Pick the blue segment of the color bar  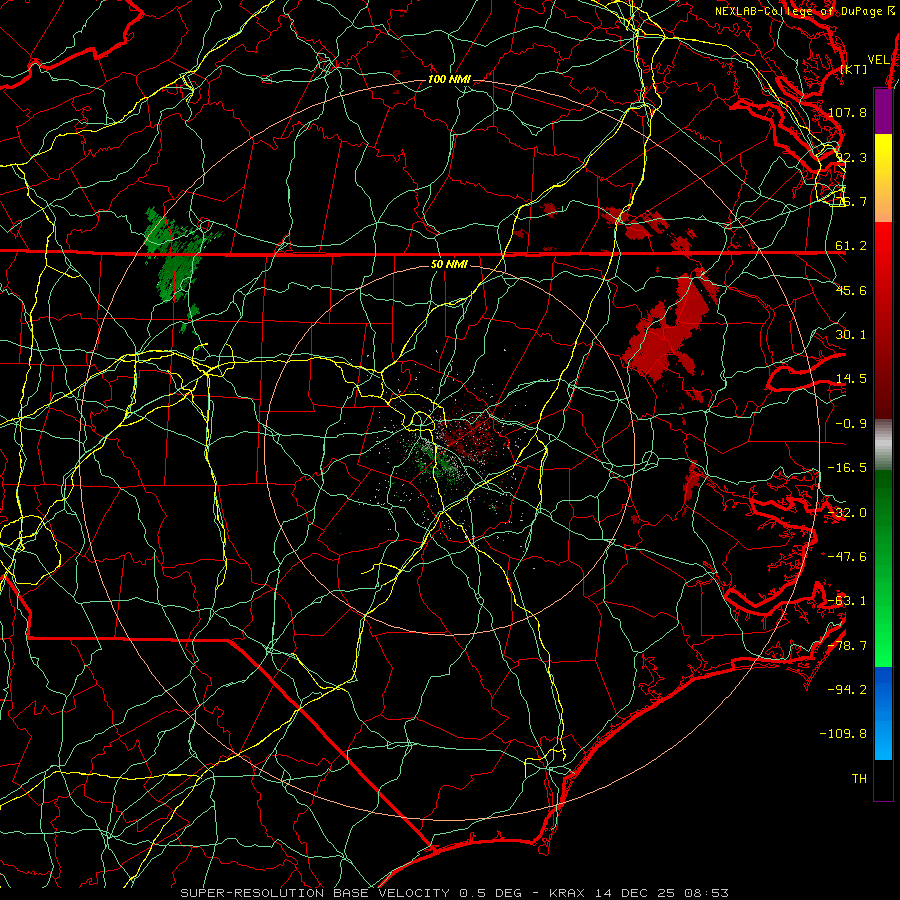pos(883,713)
